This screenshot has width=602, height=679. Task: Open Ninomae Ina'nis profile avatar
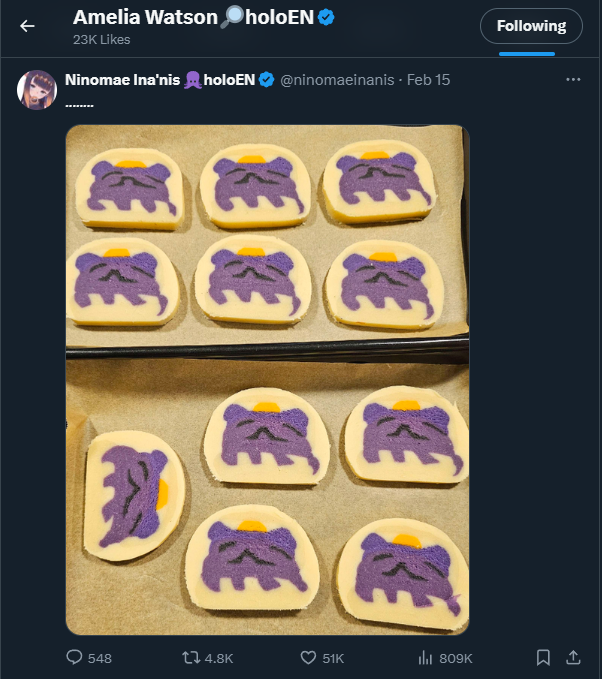tap(37, 90)
